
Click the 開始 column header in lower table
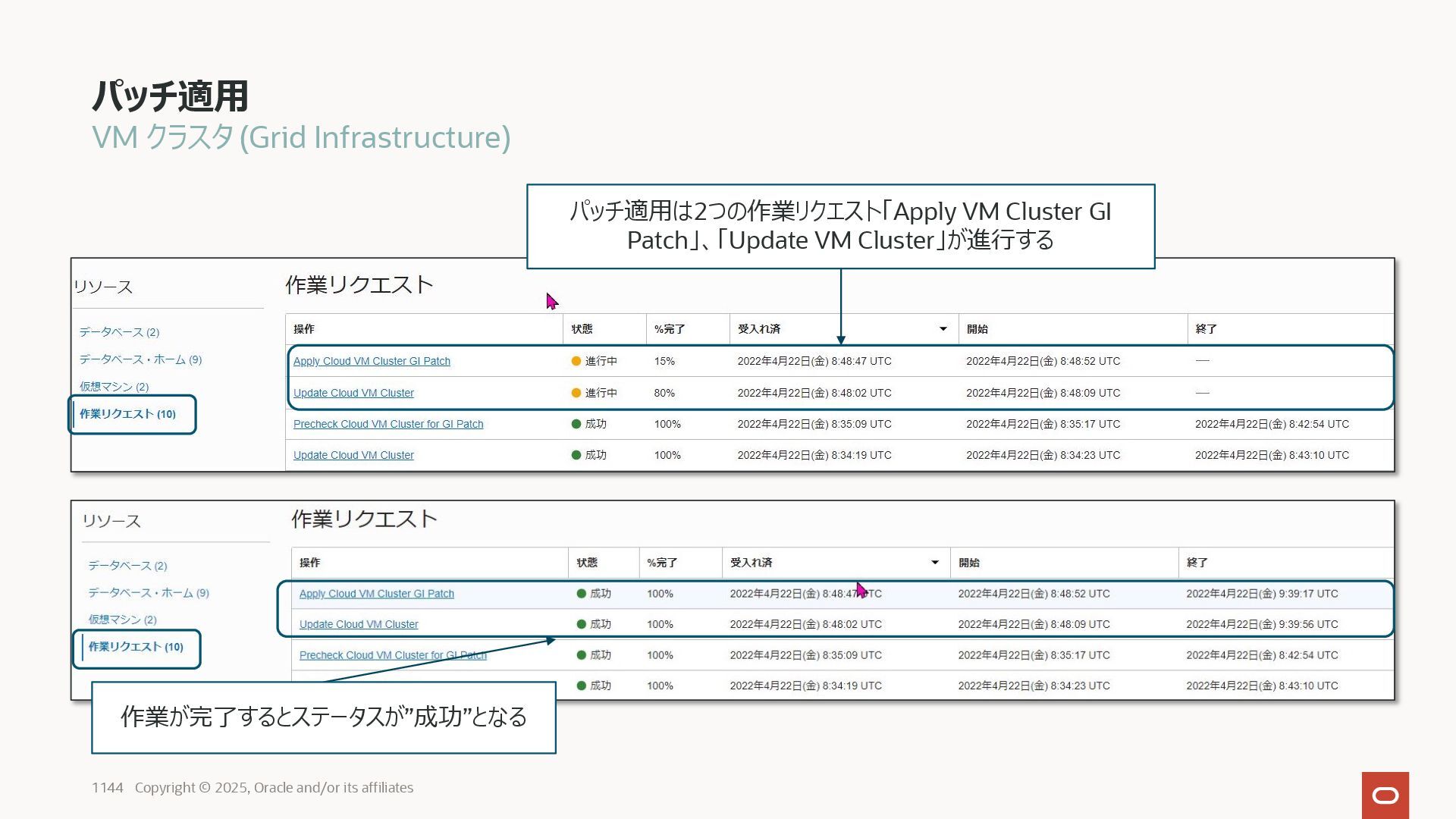pyautogui.click(x=968, y=563)
